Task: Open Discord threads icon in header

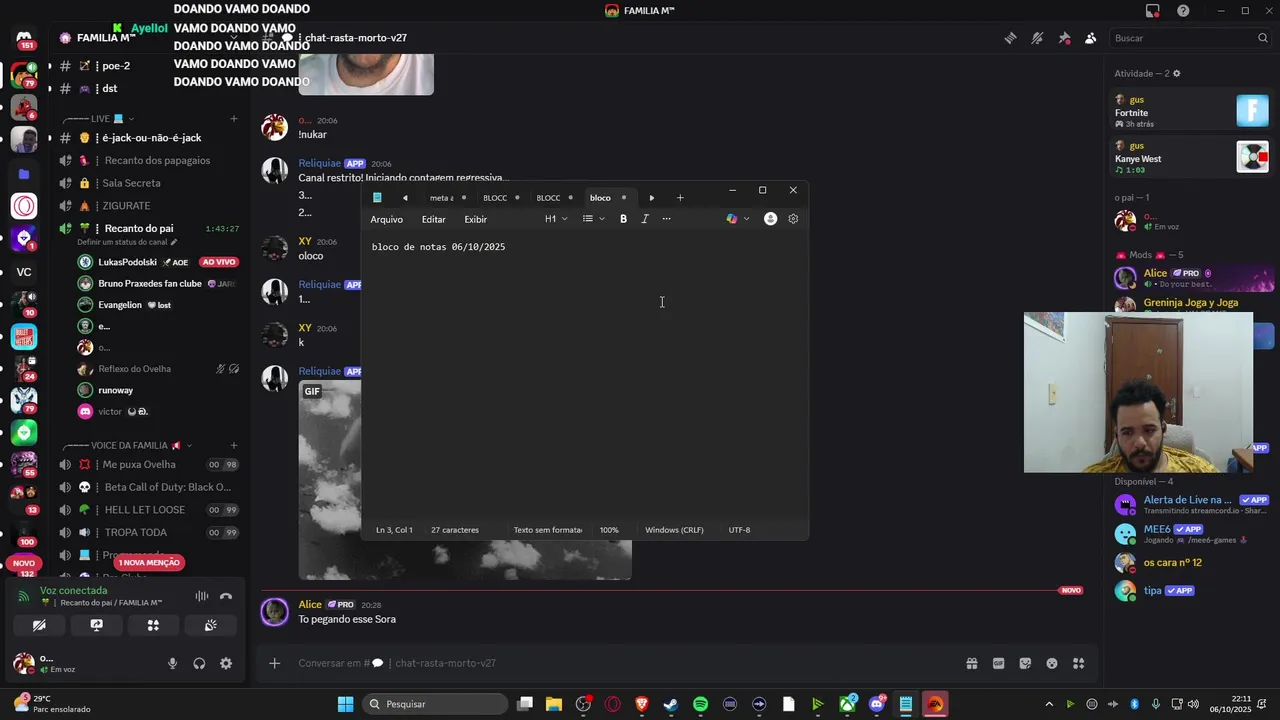Action: click(x=1010, y=38)
